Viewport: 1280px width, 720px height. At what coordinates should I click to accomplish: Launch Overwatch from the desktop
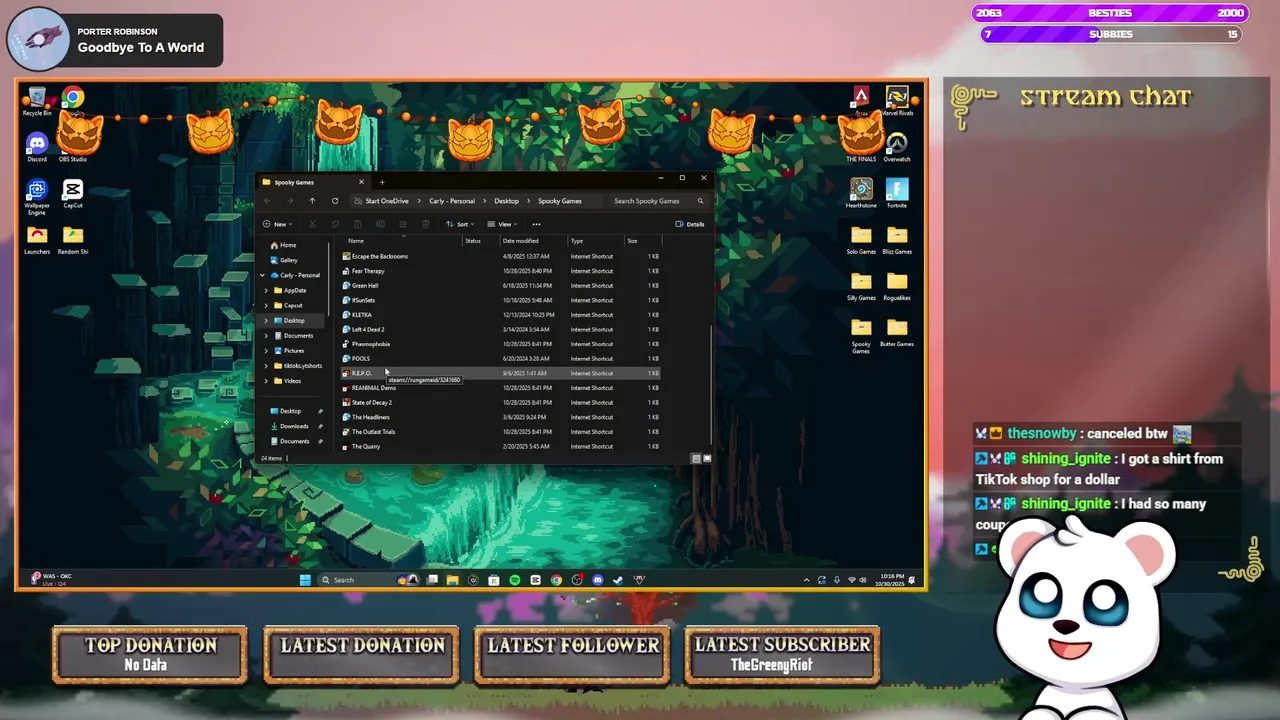[x=897, y=147]
